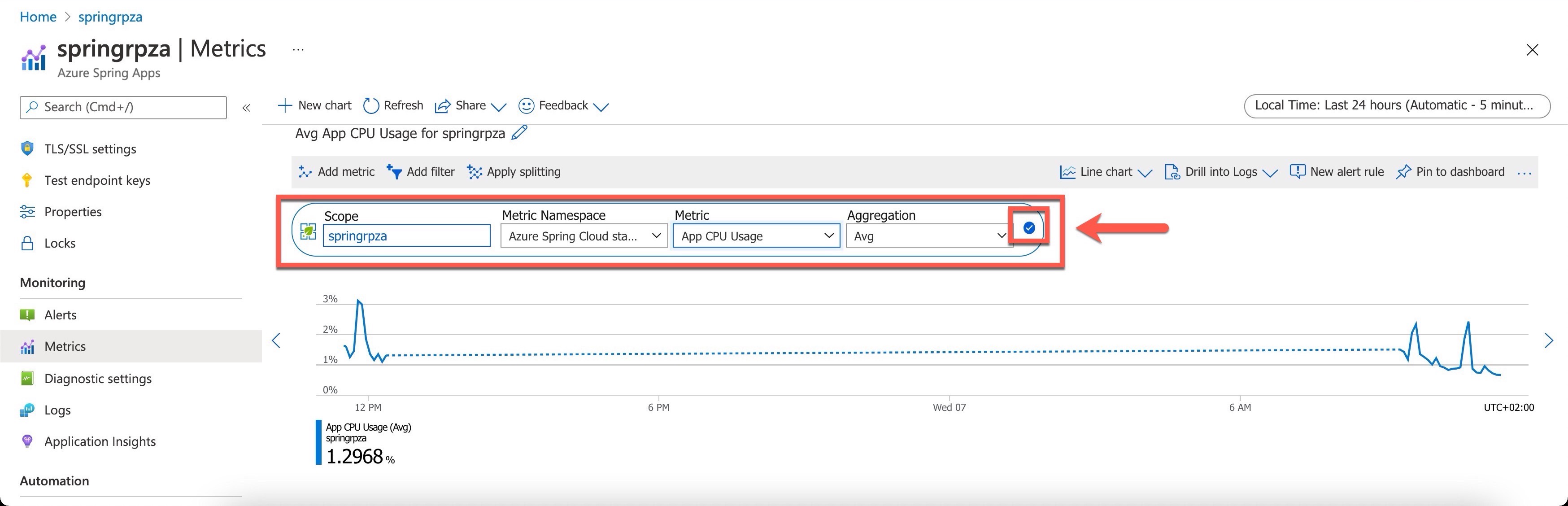
Task: Open the ellipsis menu beside Metrics title
Action: 298,49
